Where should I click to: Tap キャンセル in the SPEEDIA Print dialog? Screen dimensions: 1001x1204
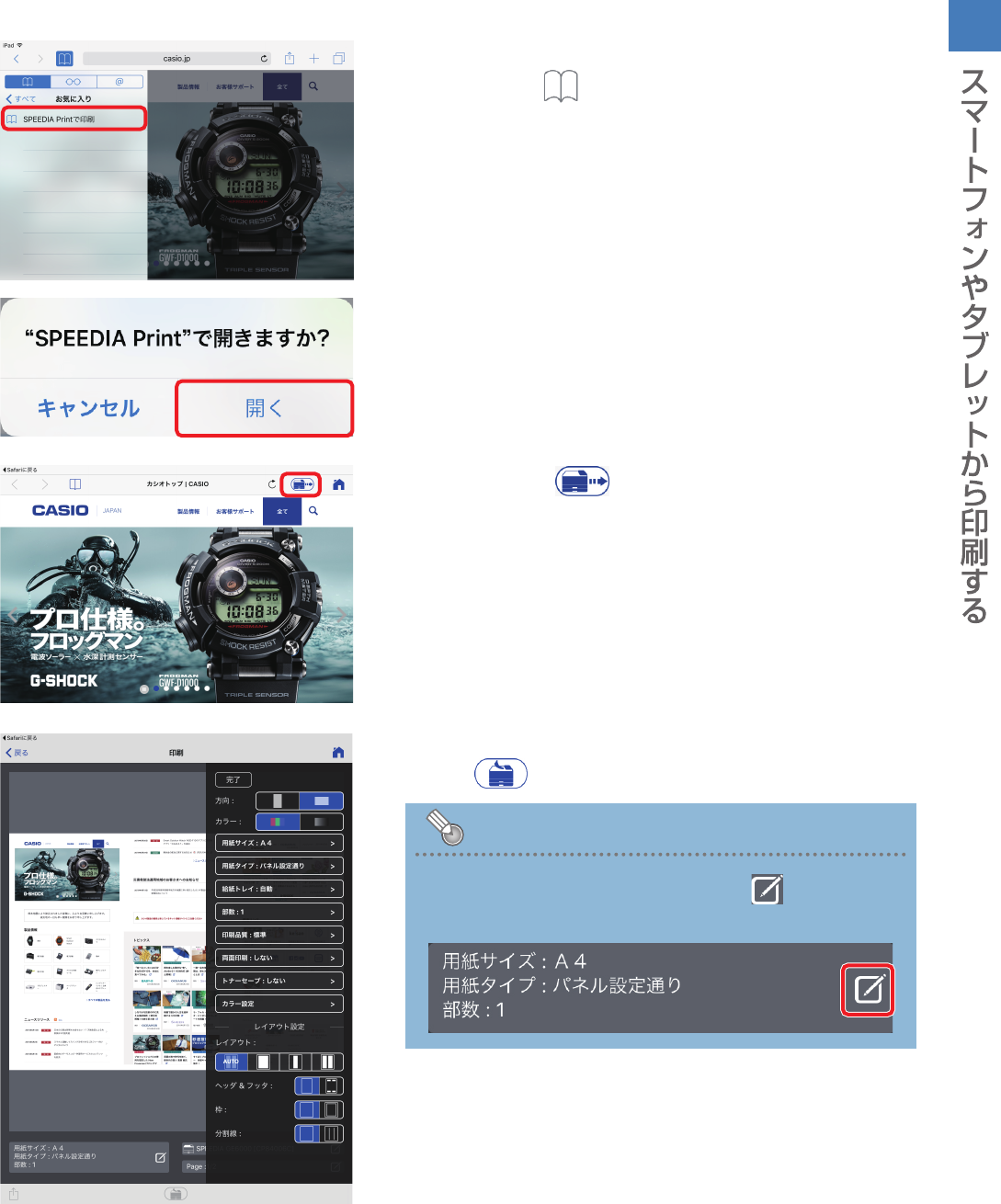[88, 407]
